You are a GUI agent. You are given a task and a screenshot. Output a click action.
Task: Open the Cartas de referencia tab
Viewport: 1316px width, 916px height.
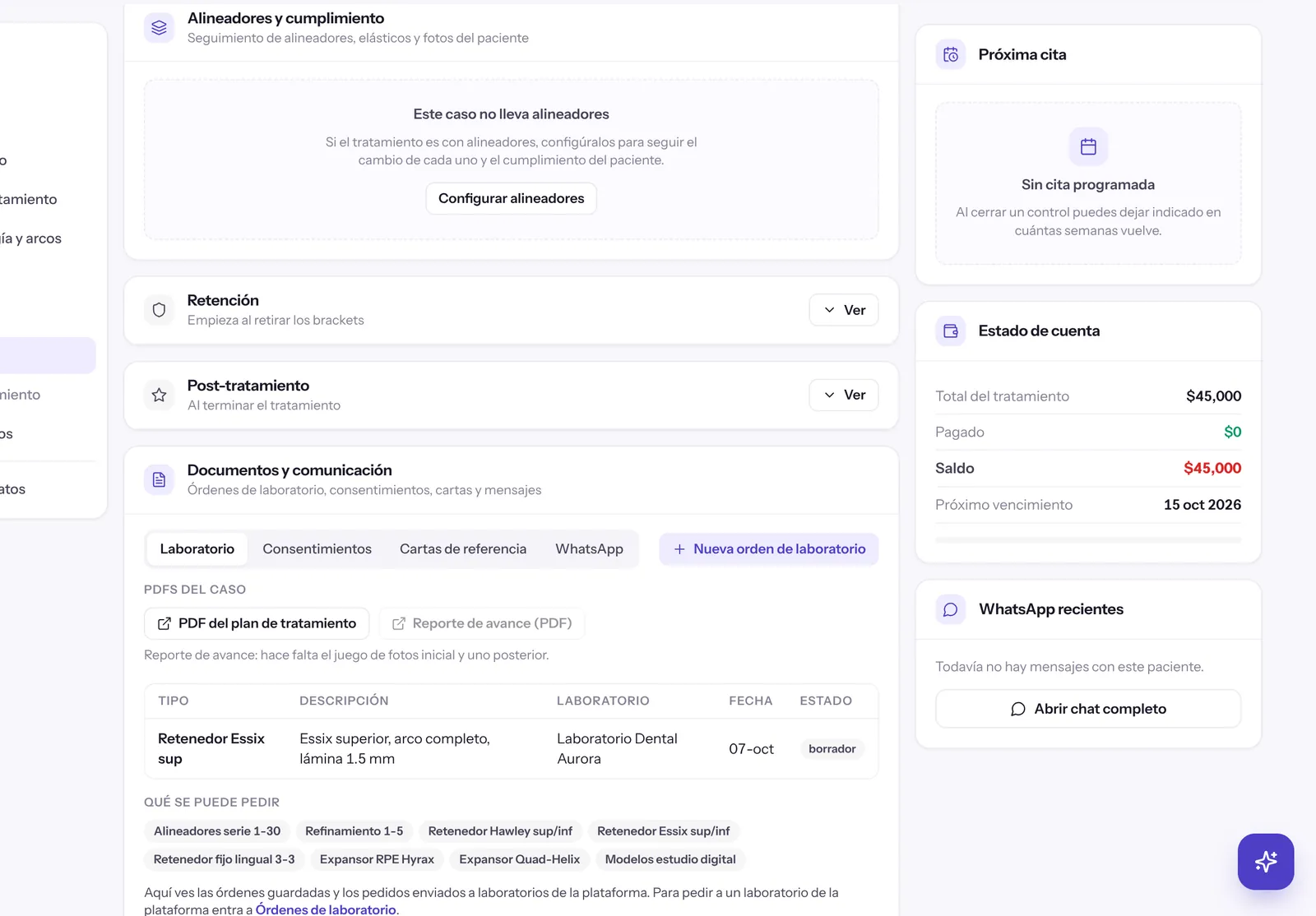(x=463, y=548)
